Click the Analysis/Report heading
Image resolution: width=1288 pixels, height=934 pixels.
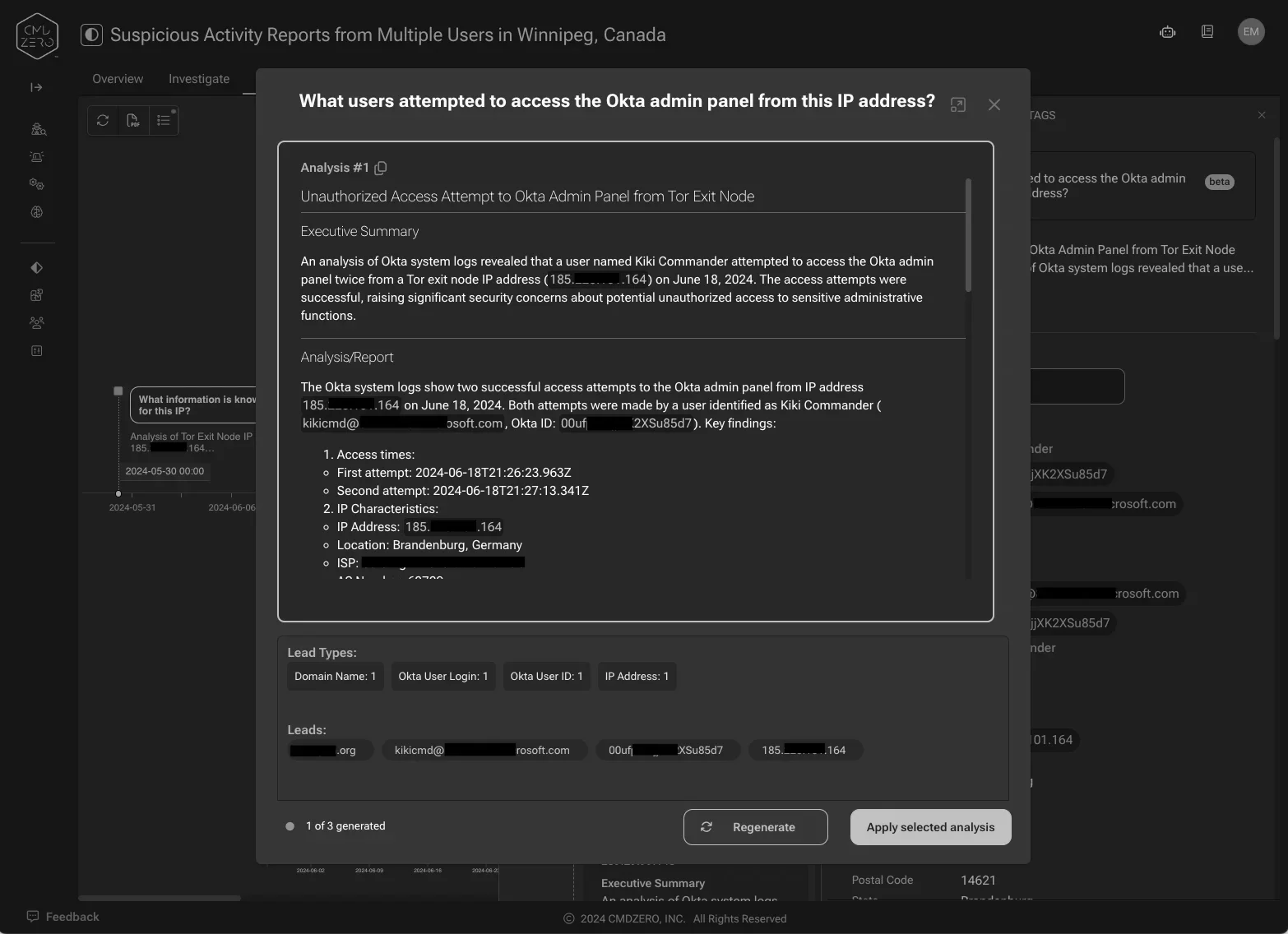coord(347,357)
